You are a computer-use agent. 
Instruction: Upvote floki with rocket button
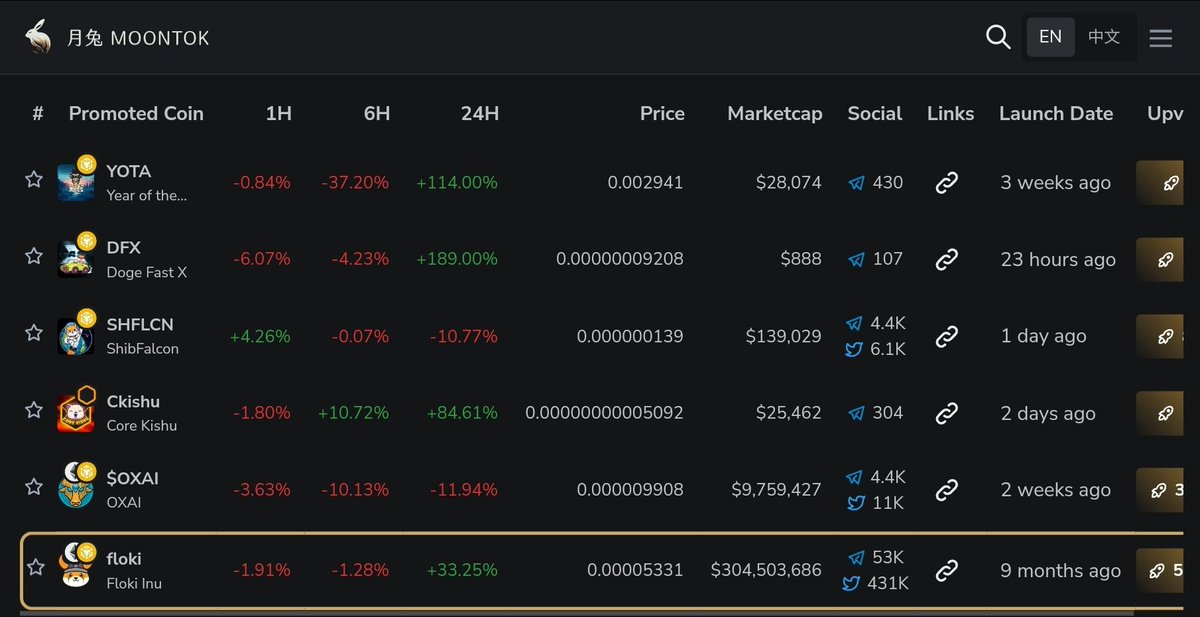coord(1161,571)
